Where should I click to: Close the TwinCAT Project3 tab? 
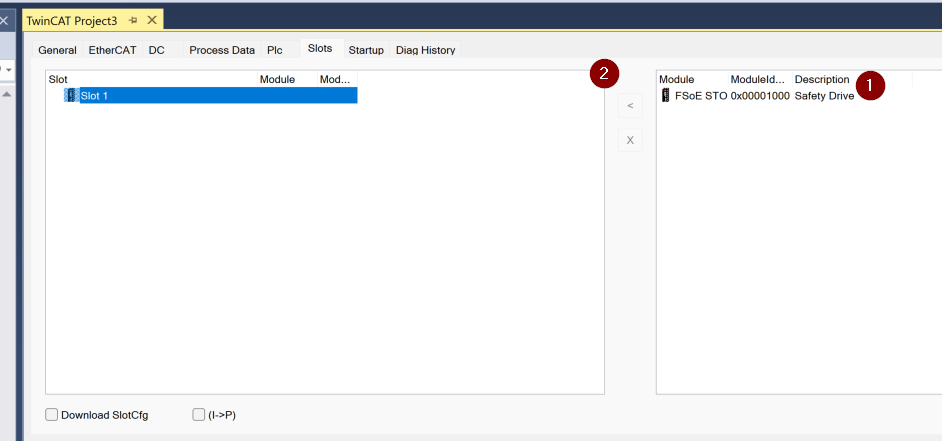coord(152,20)
